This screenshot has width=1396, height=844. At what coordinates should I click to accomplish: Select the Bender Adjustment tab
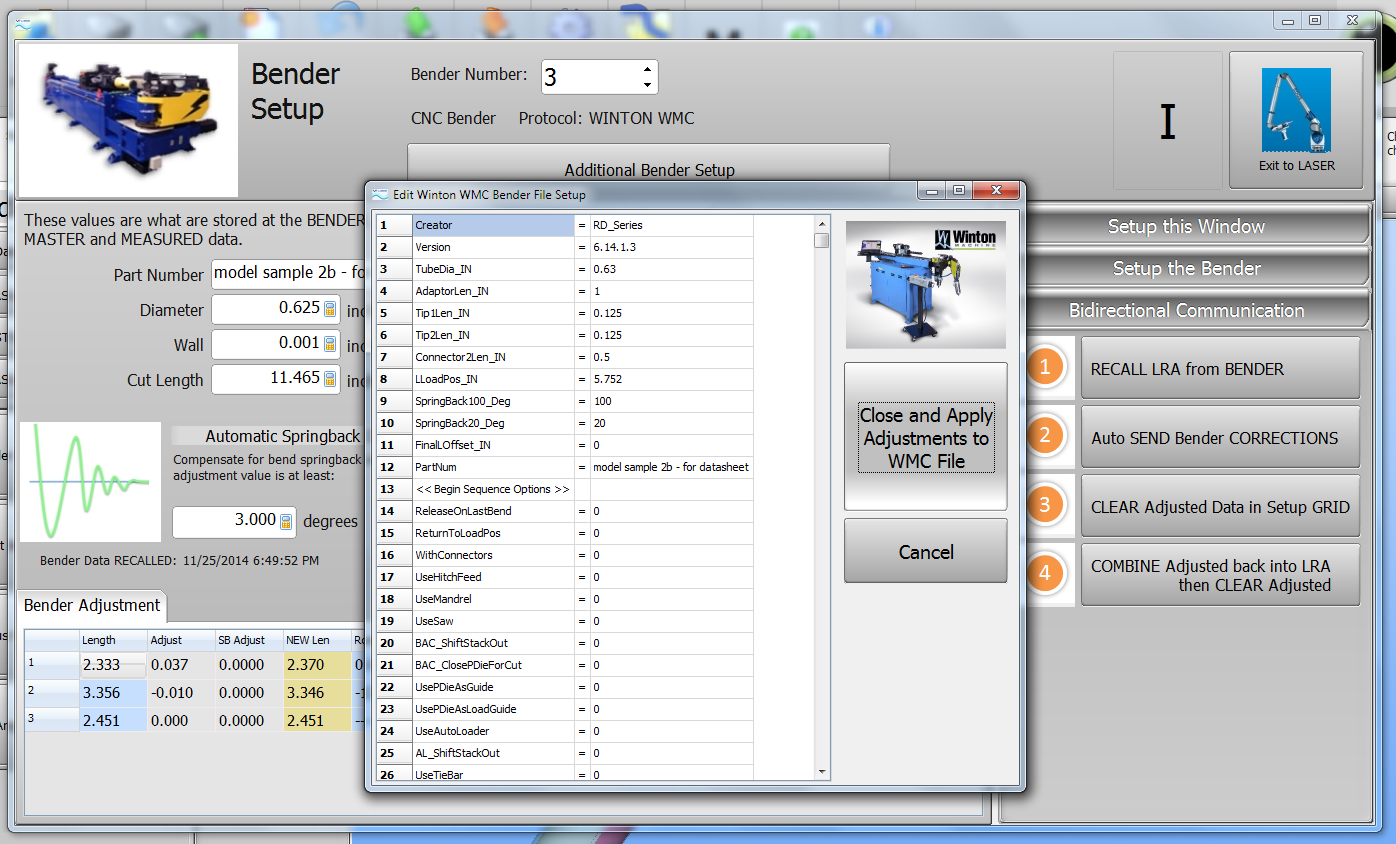[x=92, y=606]
